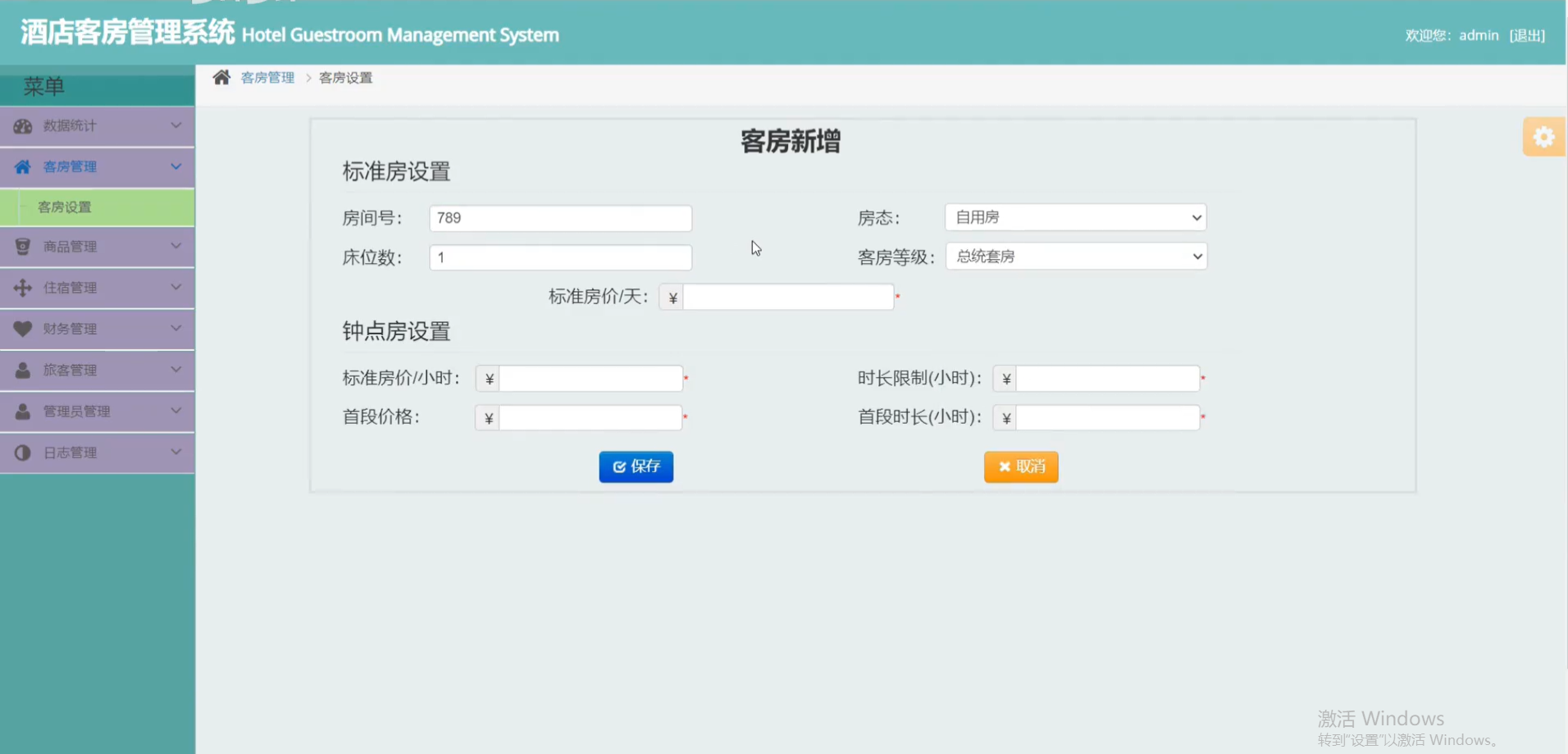Click the 财务管理 heart icon
This screenshot has width=1568, height=754.
23,329
